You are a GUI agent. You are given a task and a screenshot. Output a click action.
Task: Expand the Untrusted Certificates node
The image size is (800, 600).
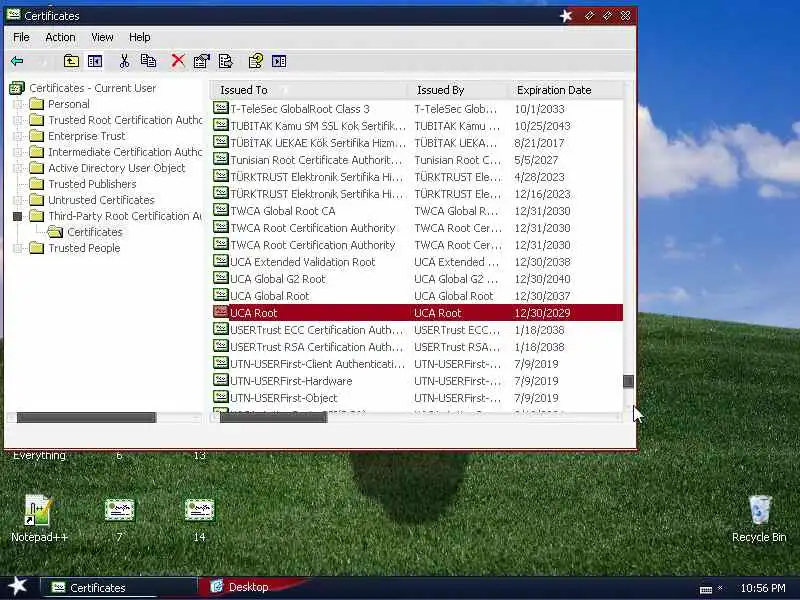(18, 200)
